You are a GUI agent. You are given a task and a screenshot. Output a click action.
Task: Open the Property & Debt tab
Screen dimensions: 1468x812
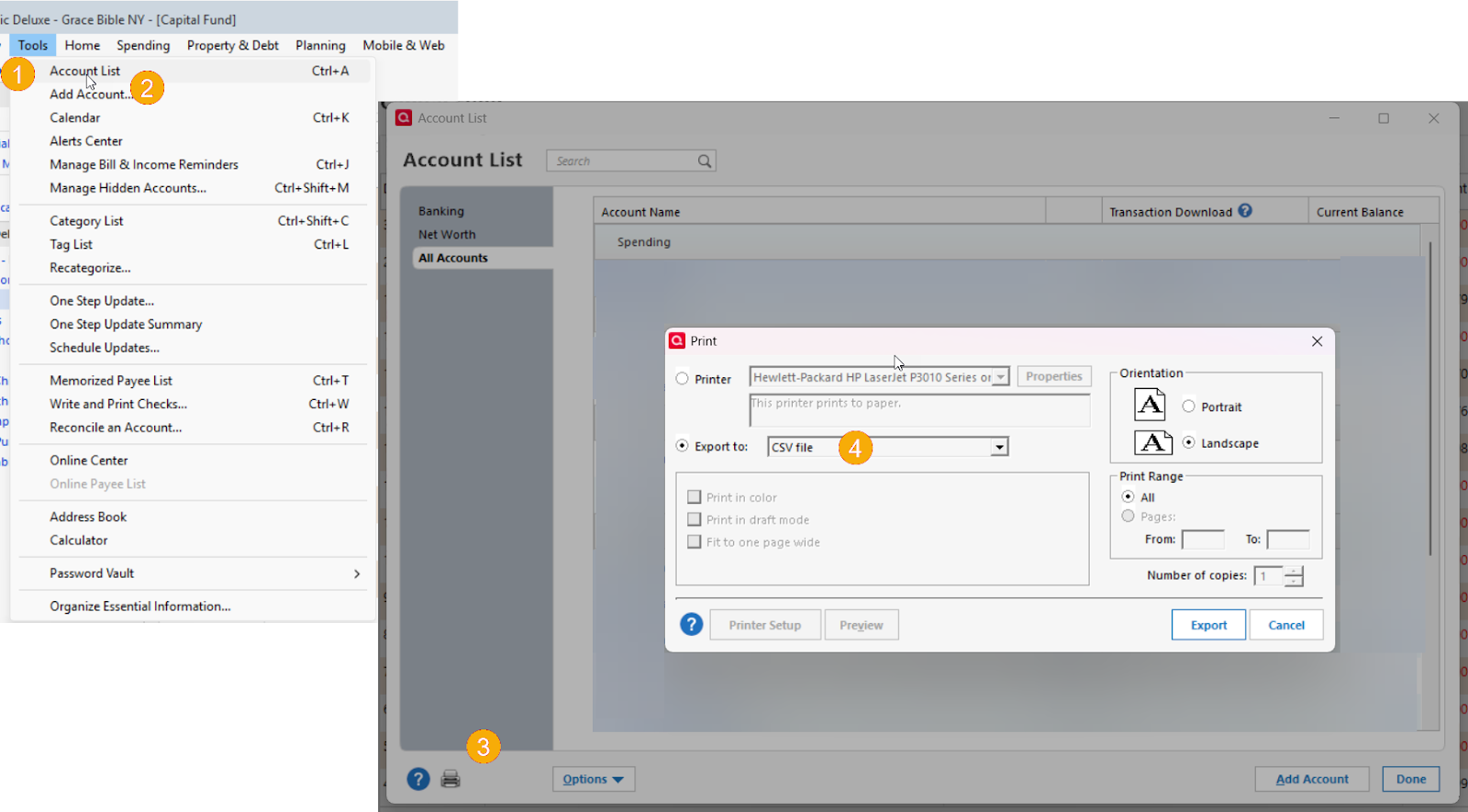[233, 45]
